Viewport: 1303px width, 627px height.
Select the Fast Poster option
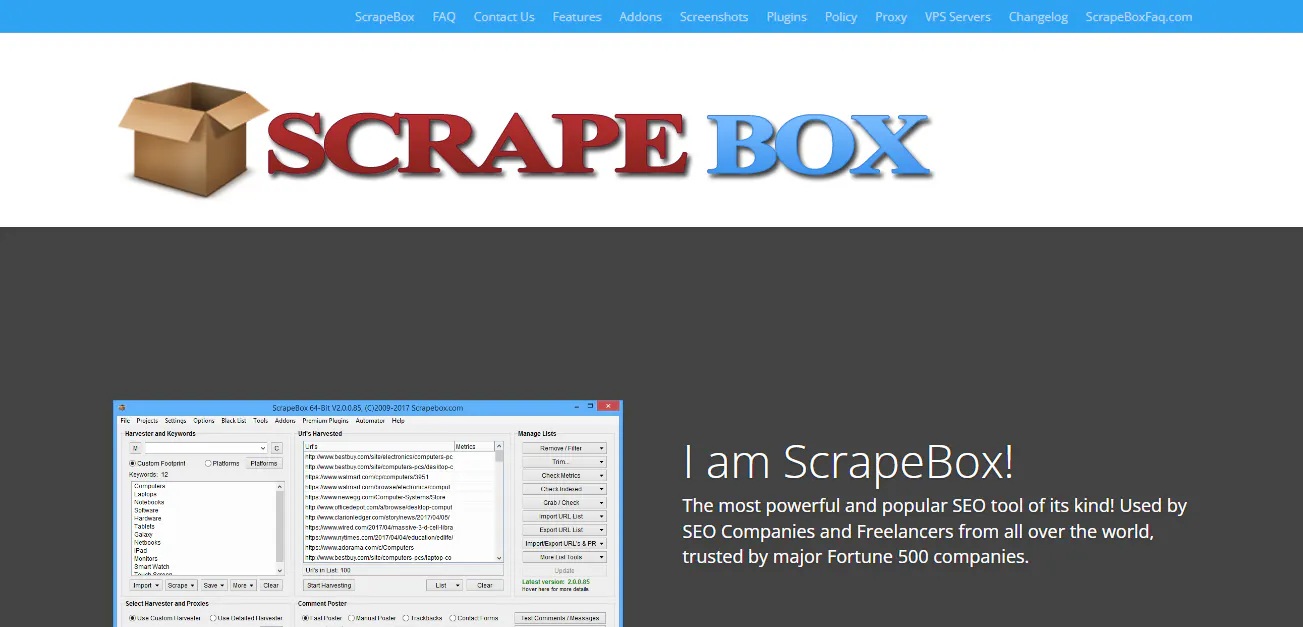click(307, 618)
